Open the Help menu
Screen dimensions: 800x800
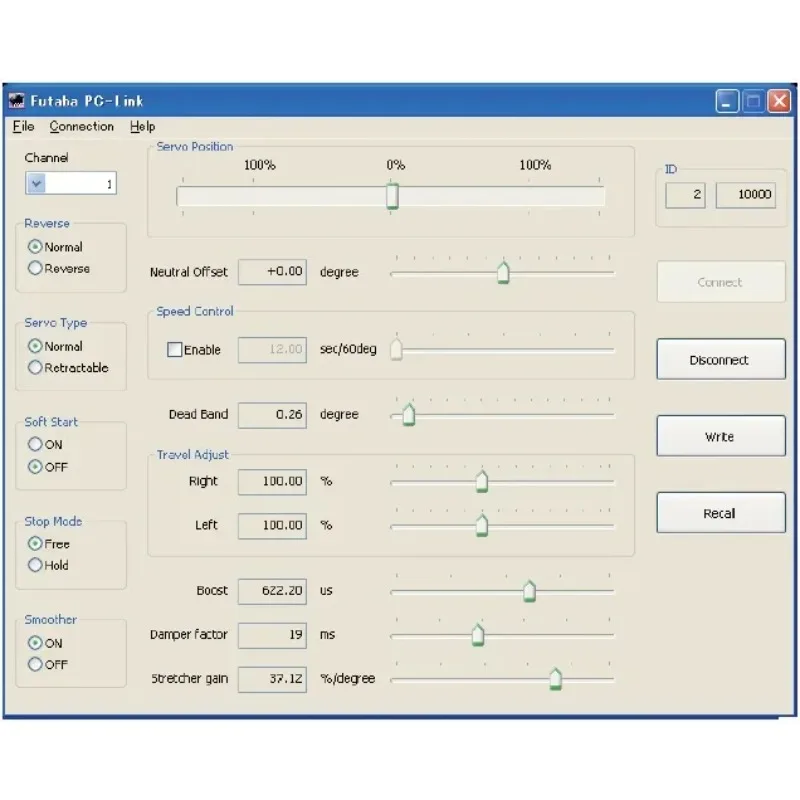point(142,126)
